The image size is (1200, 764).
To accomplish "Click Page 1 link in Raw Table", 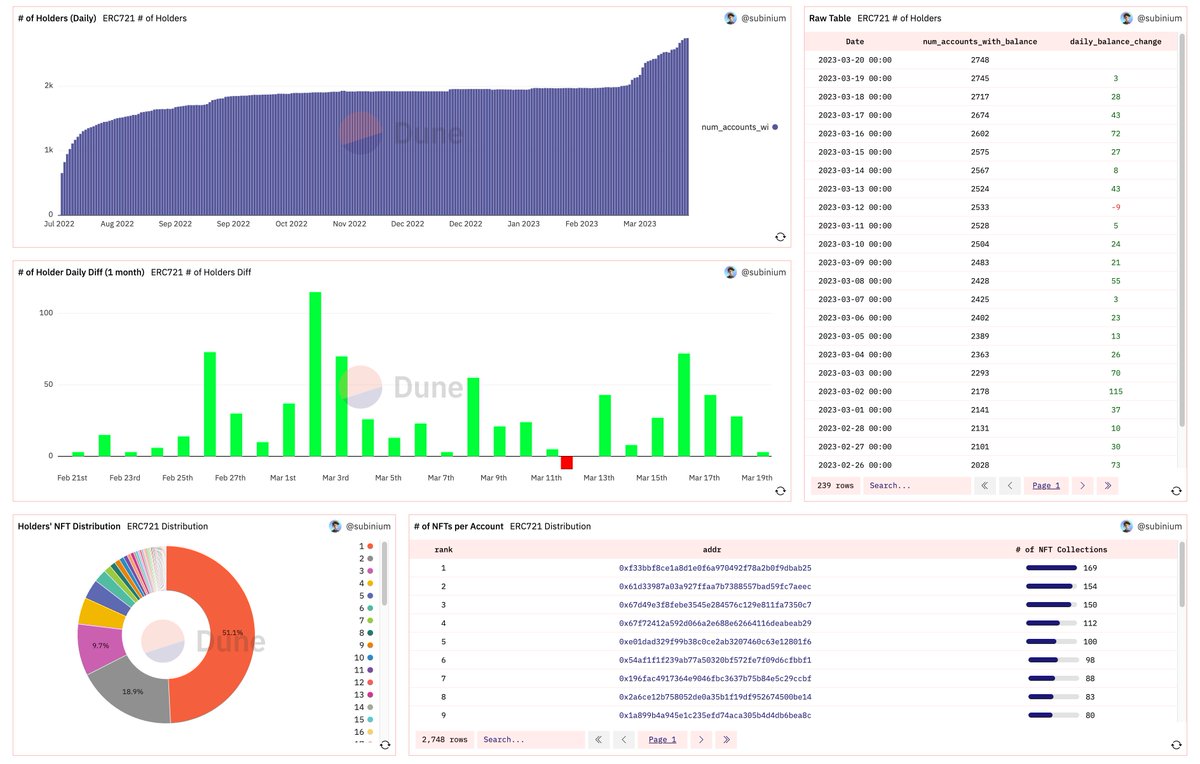I will (x=1046, y=485).
